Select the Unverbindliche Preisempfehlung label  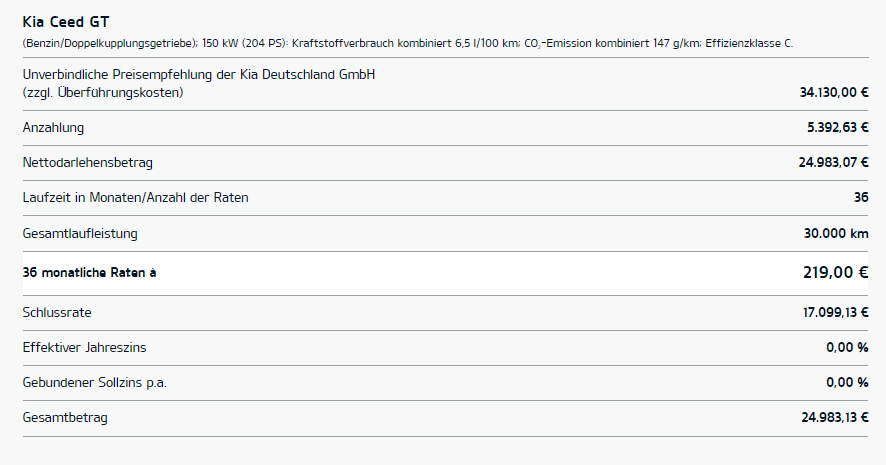[199, 75]
